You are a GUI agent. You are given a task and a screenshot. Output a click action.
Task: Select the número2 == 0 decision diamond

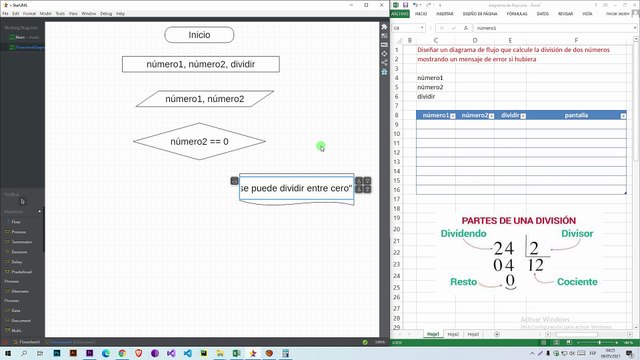[x=199, y=142]
